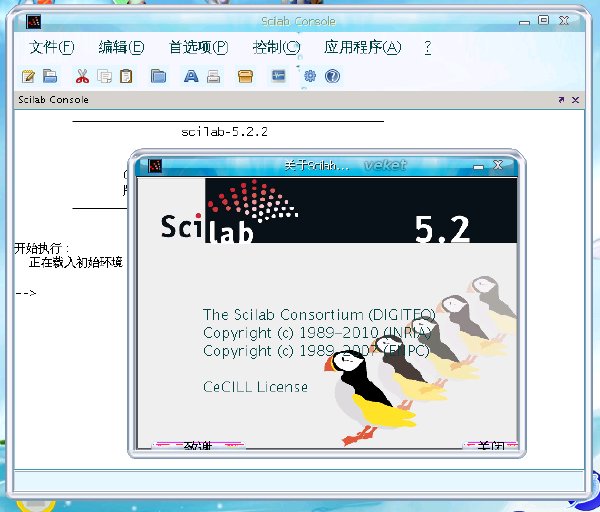Click the 关闭 button in About dialog
This screenshot has width=600, height=512.
pyautogui.click(x=491, y=445)
